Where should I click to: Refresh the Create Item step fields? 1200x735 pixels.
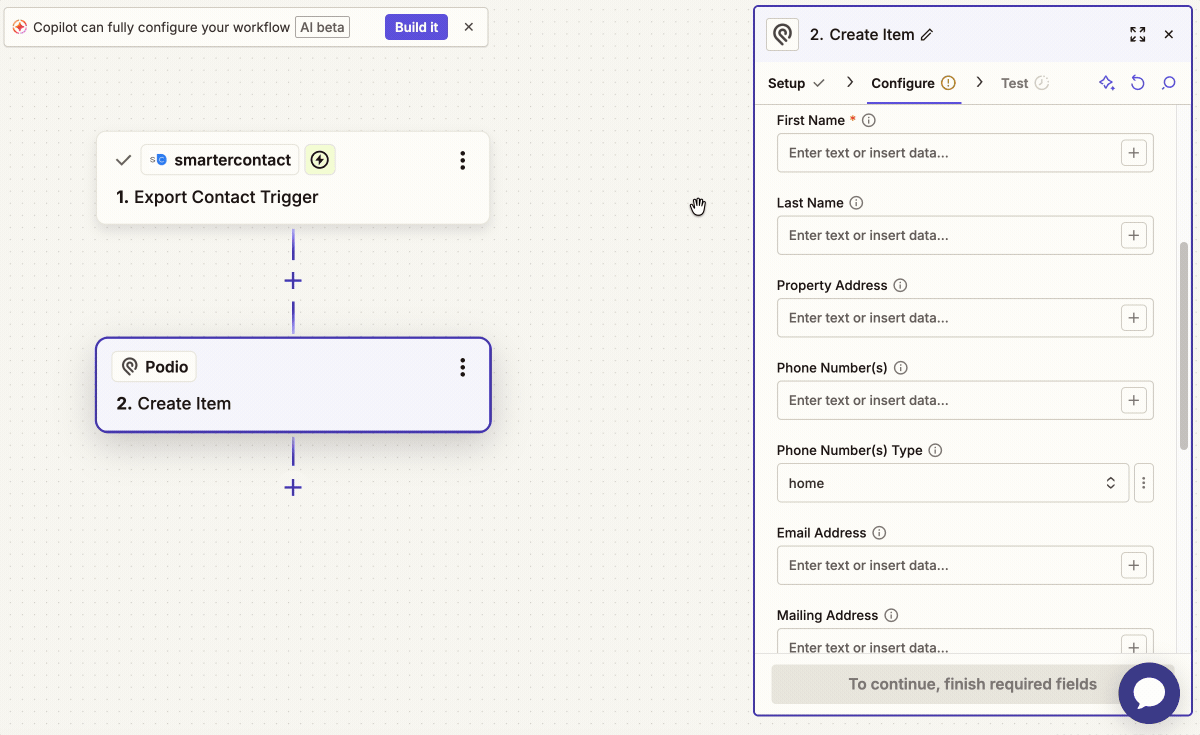(1137, 83)
